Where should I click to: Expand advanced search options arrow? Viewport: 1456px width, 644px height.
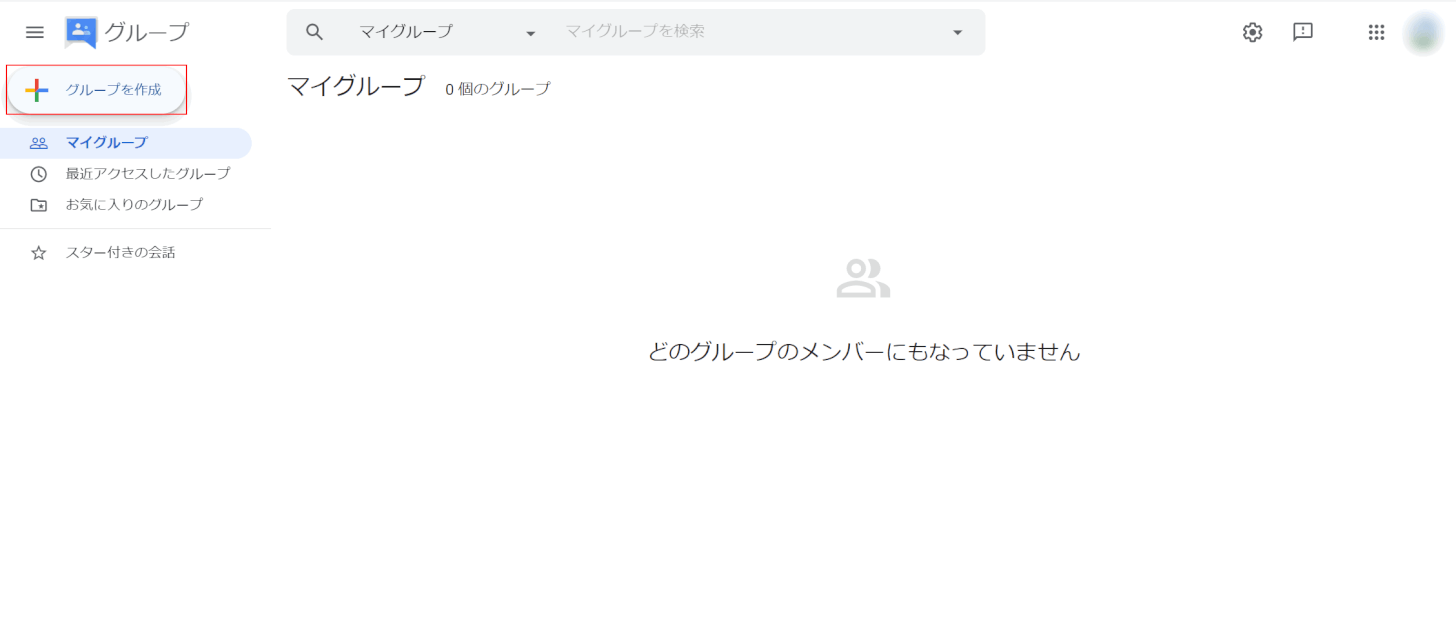coord(957,33)
